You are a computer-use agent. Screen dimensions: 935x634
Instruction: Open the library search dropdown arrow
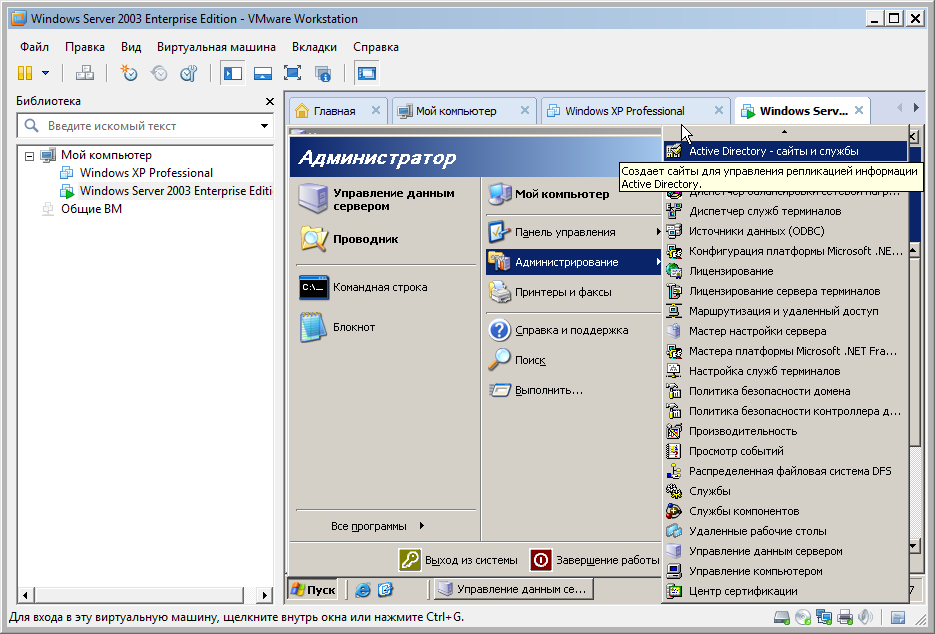click(x=264, y=126)
